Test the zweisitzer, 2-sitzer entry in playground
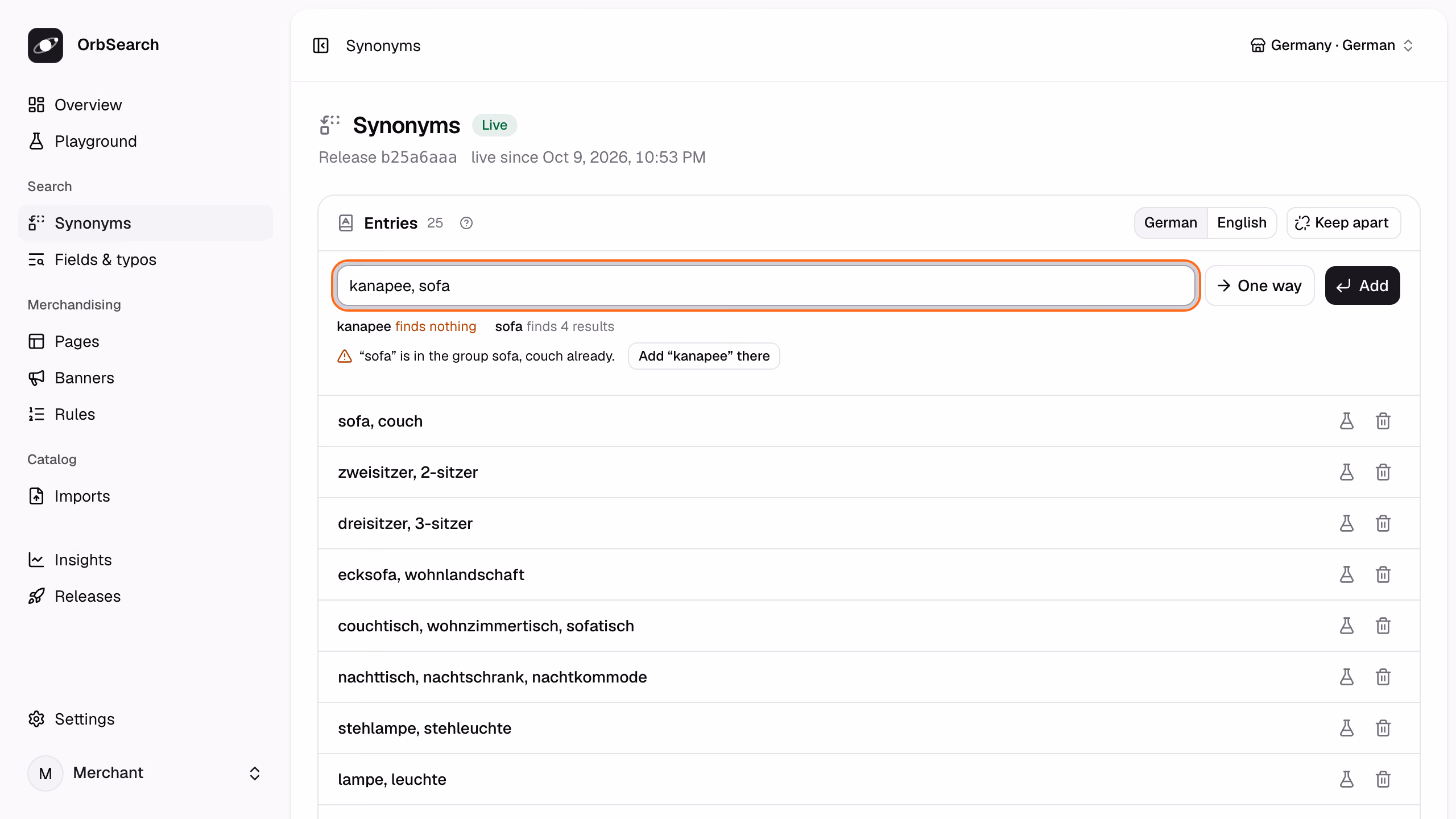Image resolution: width=1456 pixels, height=819 pixels. (1347, 472)
